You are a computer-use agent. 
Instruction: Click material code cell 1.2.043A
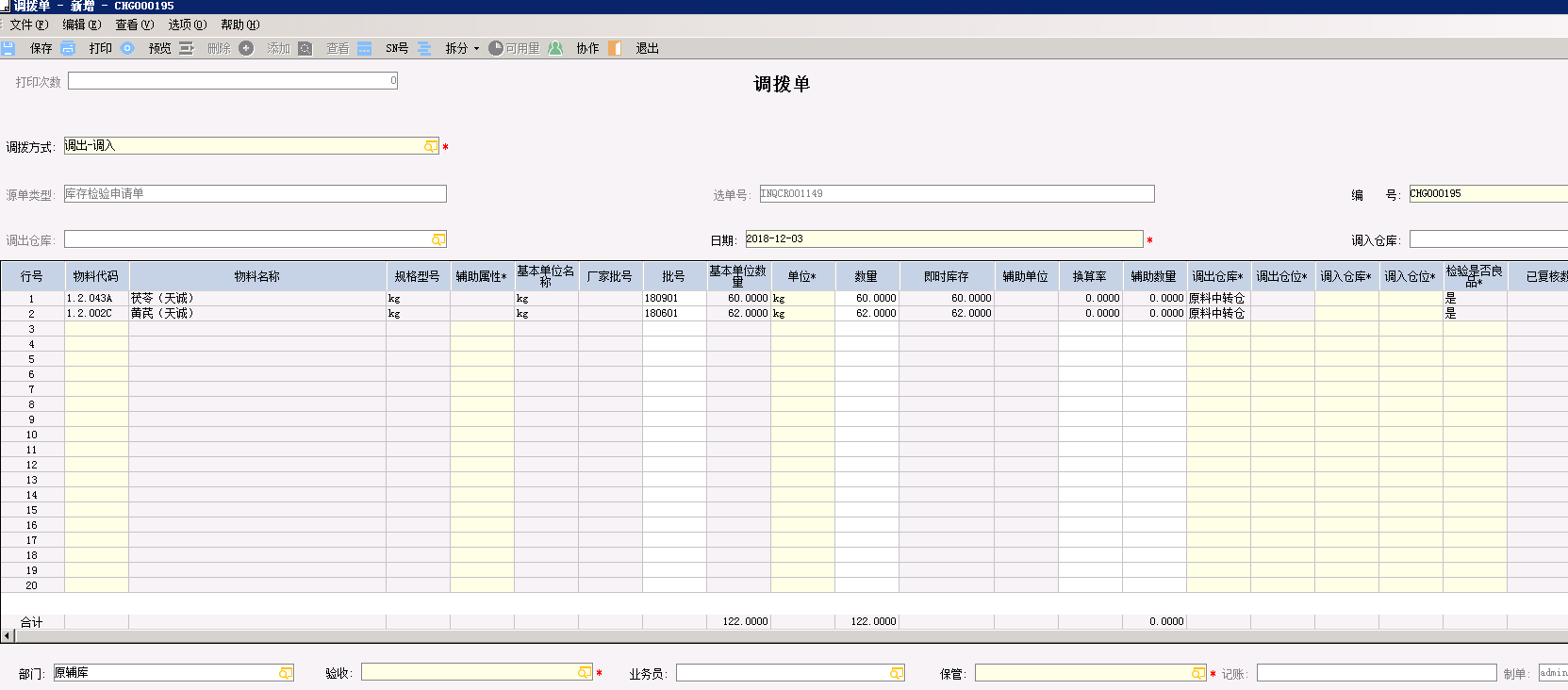[96, 299]
